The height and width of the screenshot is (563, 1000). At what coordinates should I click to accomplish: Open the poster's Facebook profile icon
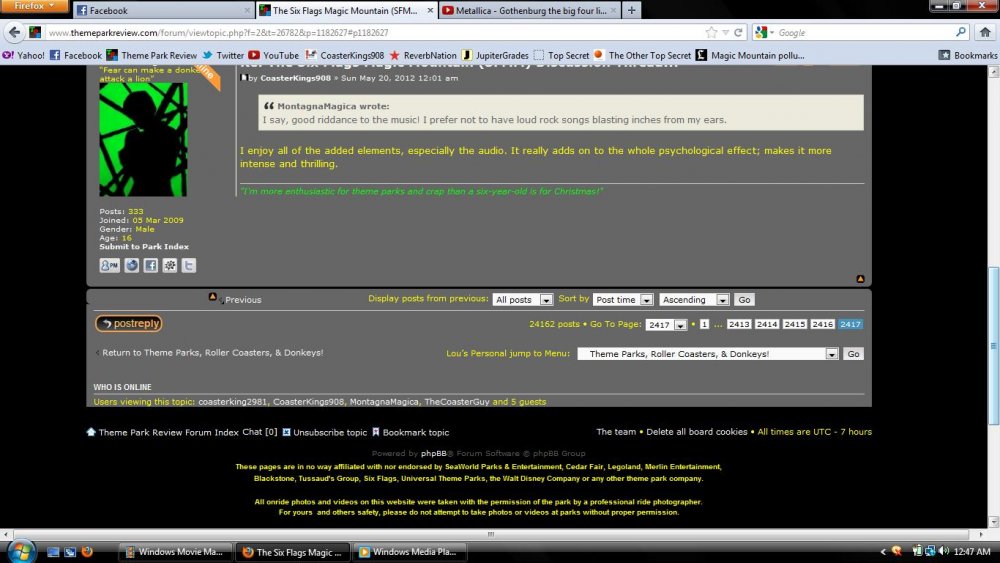pyautogui.click(x=150, y=265)
